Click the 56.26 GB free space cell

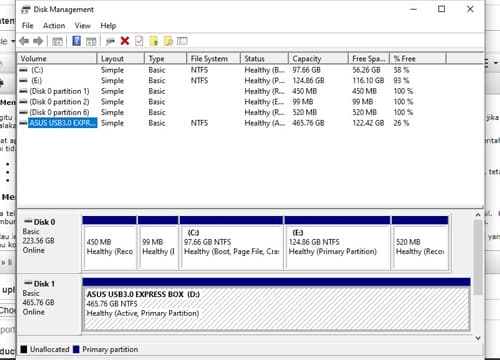tap(366, 70)
